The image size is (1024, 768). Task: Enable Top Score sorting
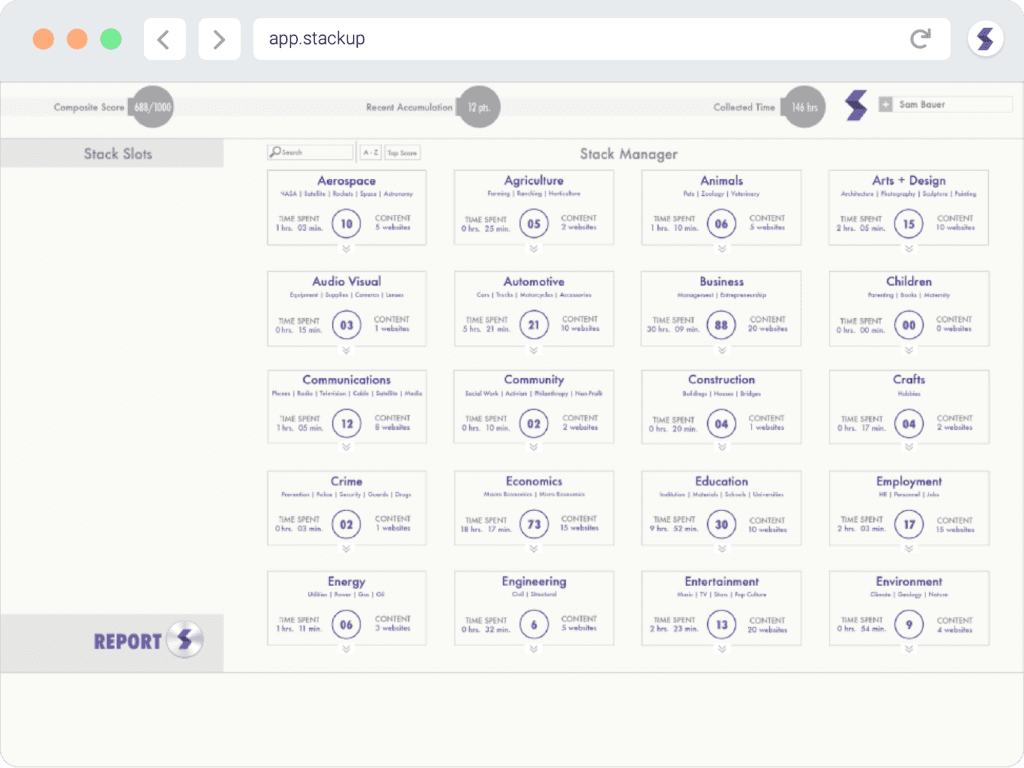pyautogui.click(x=400, y=151)
